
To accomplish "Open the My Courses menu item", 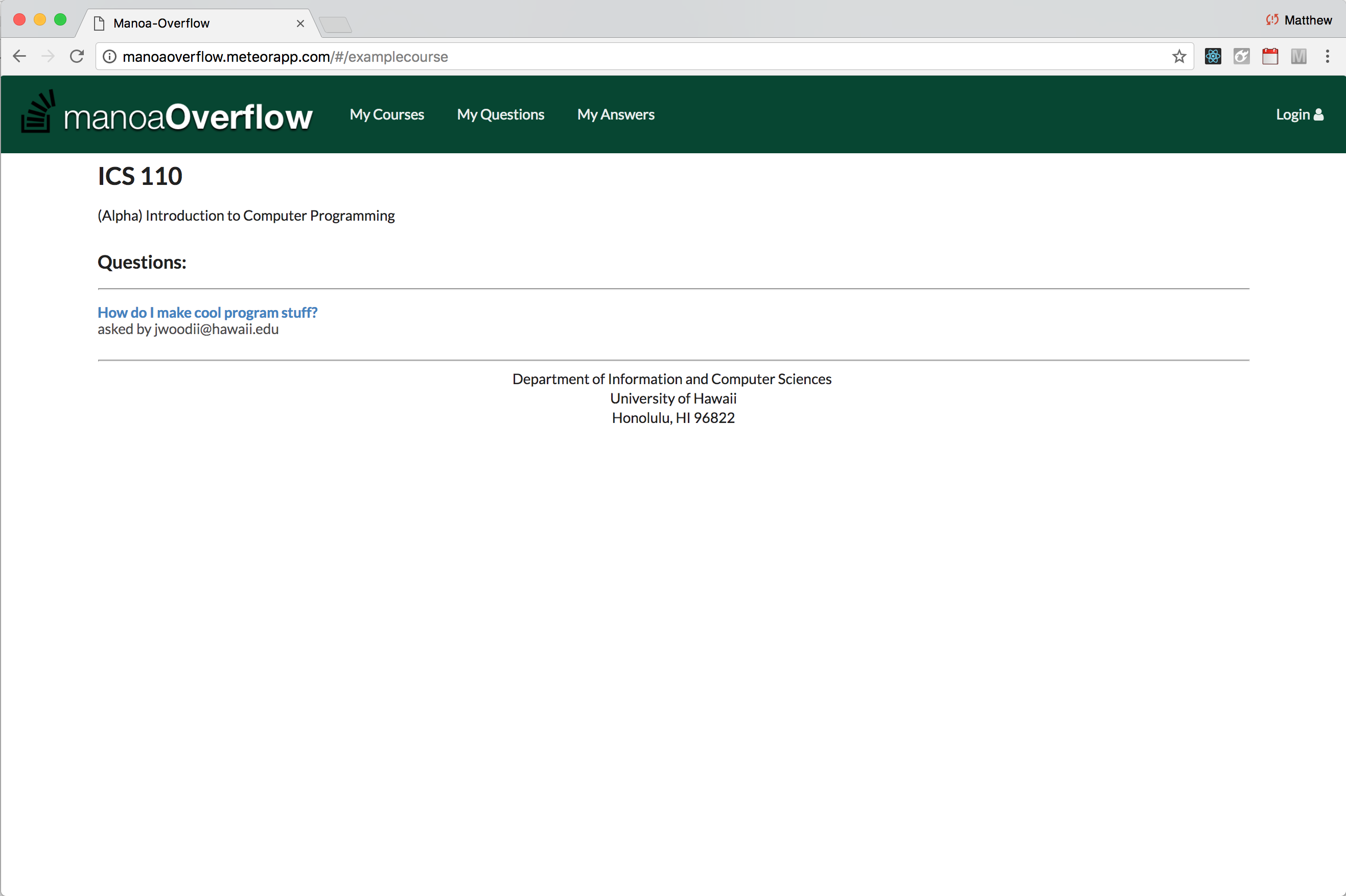I will coord(387,114).
